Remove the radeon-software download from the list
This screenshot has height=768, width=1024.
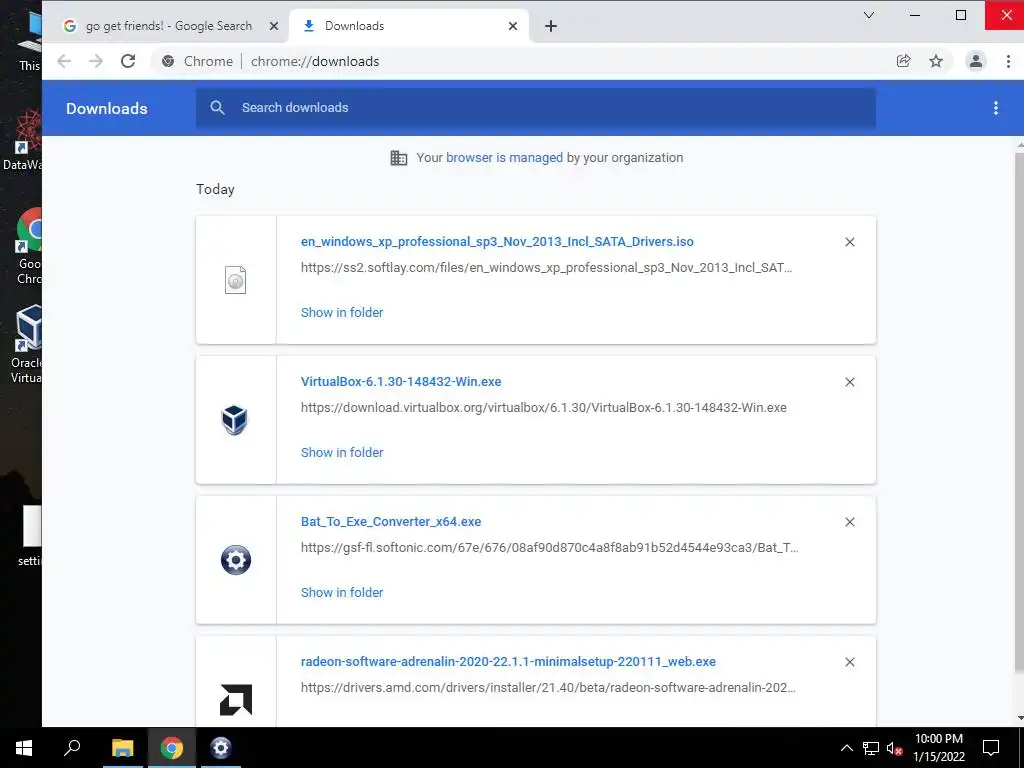tap(850, 662)
